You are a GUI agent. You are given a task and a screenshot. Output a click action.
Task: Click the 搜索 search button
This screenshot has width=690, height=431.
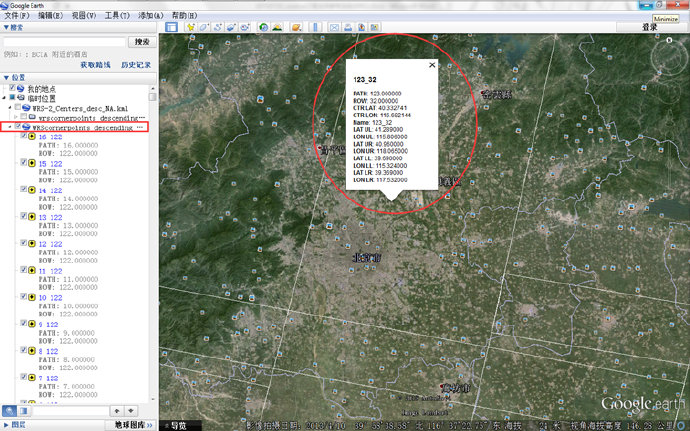(x=142, y=42)
